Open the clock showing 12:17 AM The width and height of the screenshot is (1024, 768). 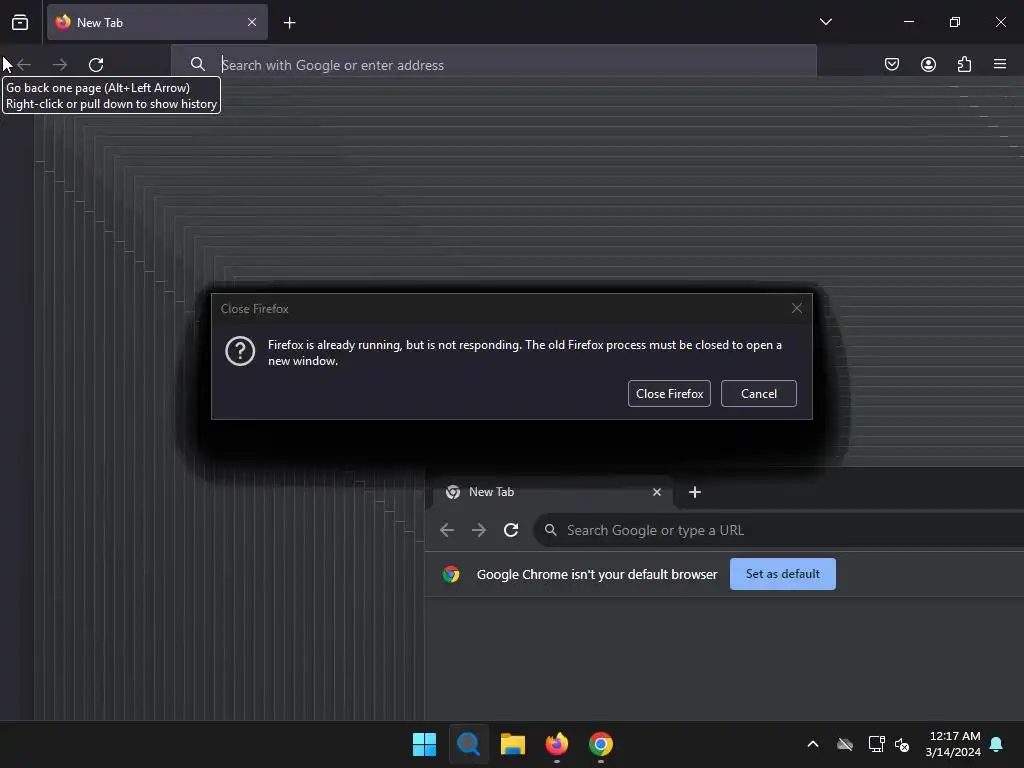[x=953, y=744]
